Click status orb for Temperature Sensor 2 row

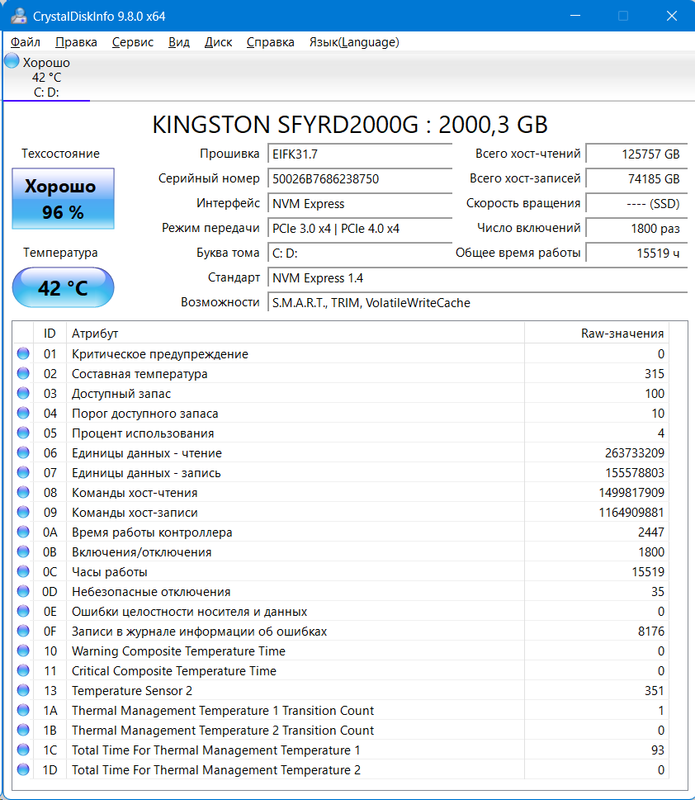[x=23, y=690]
